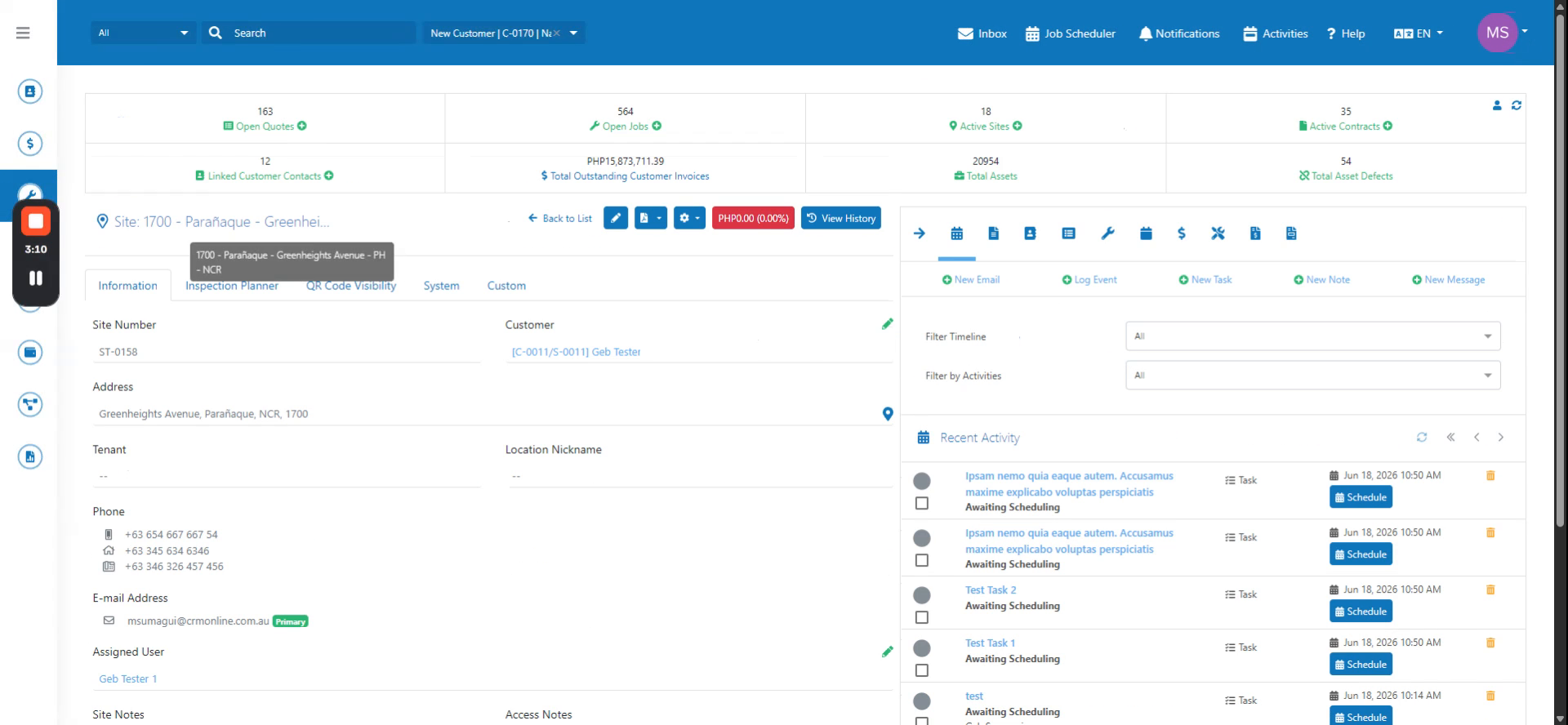Select the solid calendar tab icon
The height and width of the screenshot is (725, 1568).
pyautogui.click(x=1146, y=234)
